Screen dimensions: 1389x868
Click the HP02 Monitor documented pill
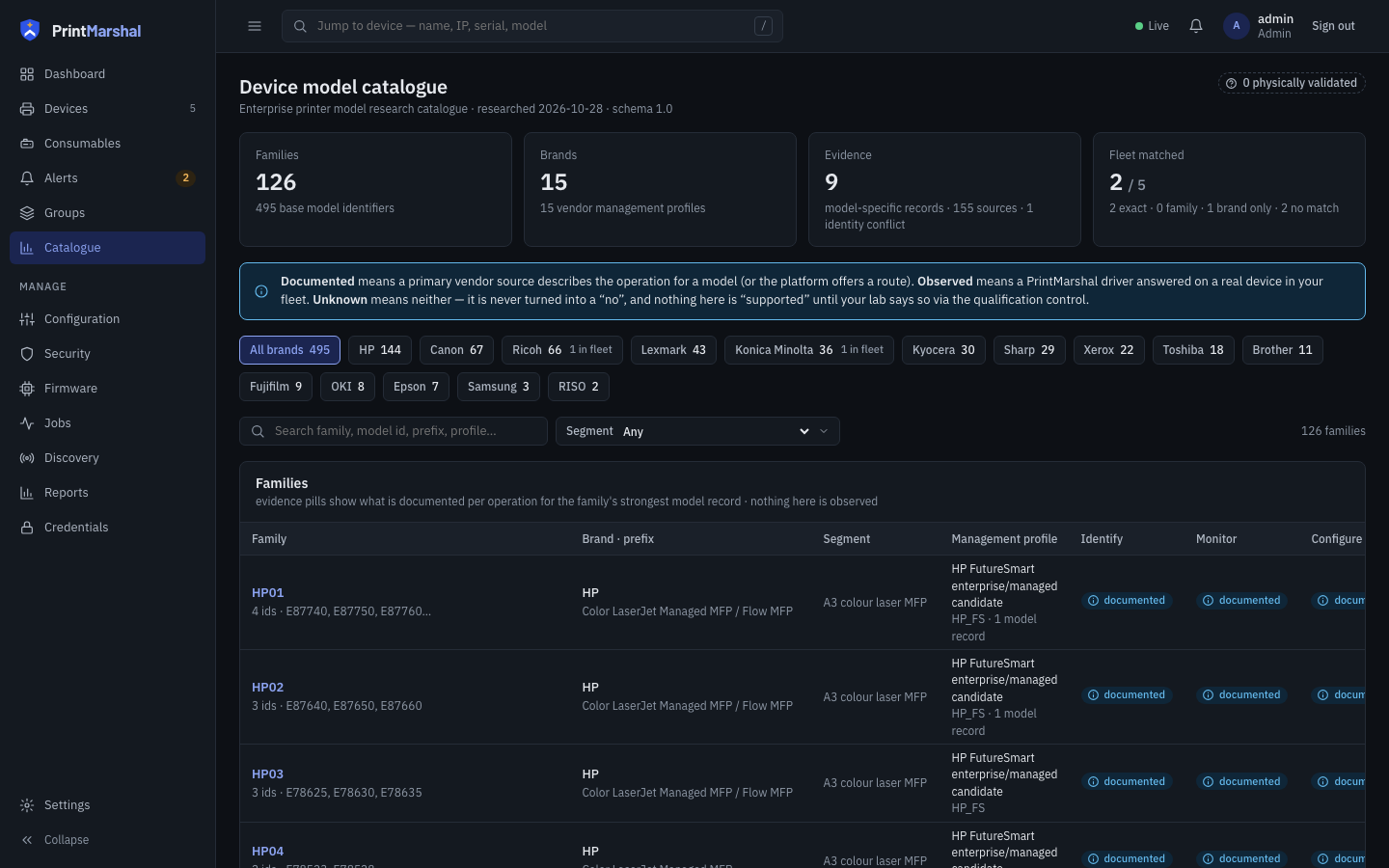(1241, 695)
